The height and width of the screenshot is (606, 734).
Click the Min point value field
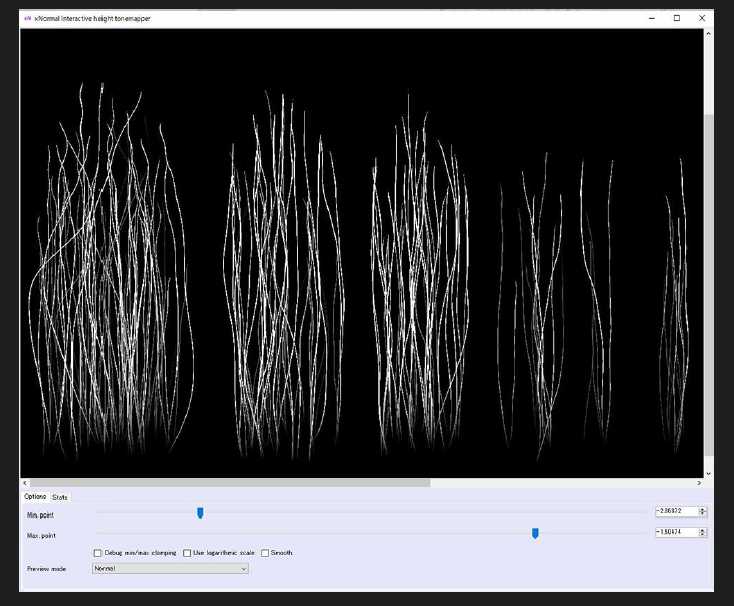pyautogui.click(x=676, y=511)
